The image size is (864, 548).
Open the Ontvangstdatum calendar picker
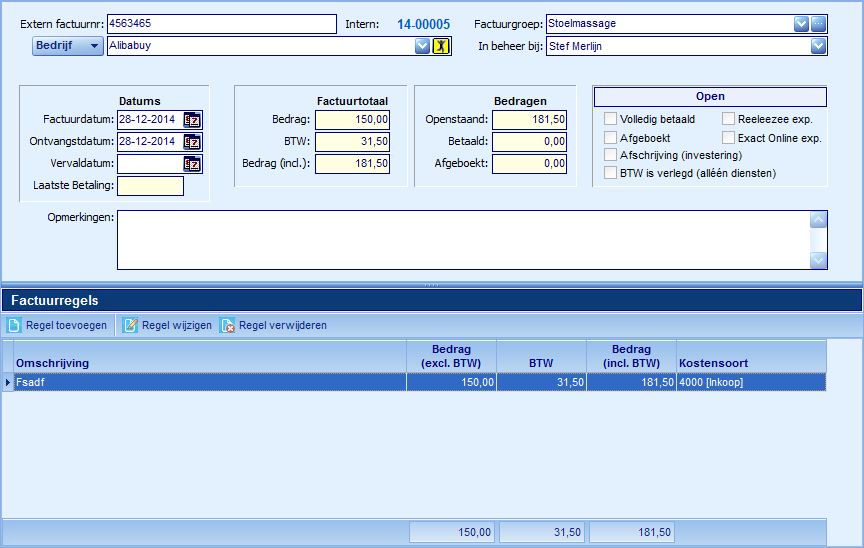click(x=192, y=142)
